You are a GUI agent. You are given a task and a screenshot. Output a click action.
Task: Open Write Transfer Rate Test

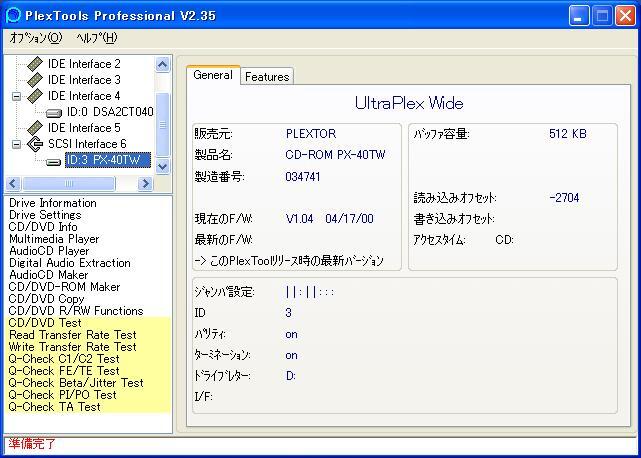tap(72, 347)
